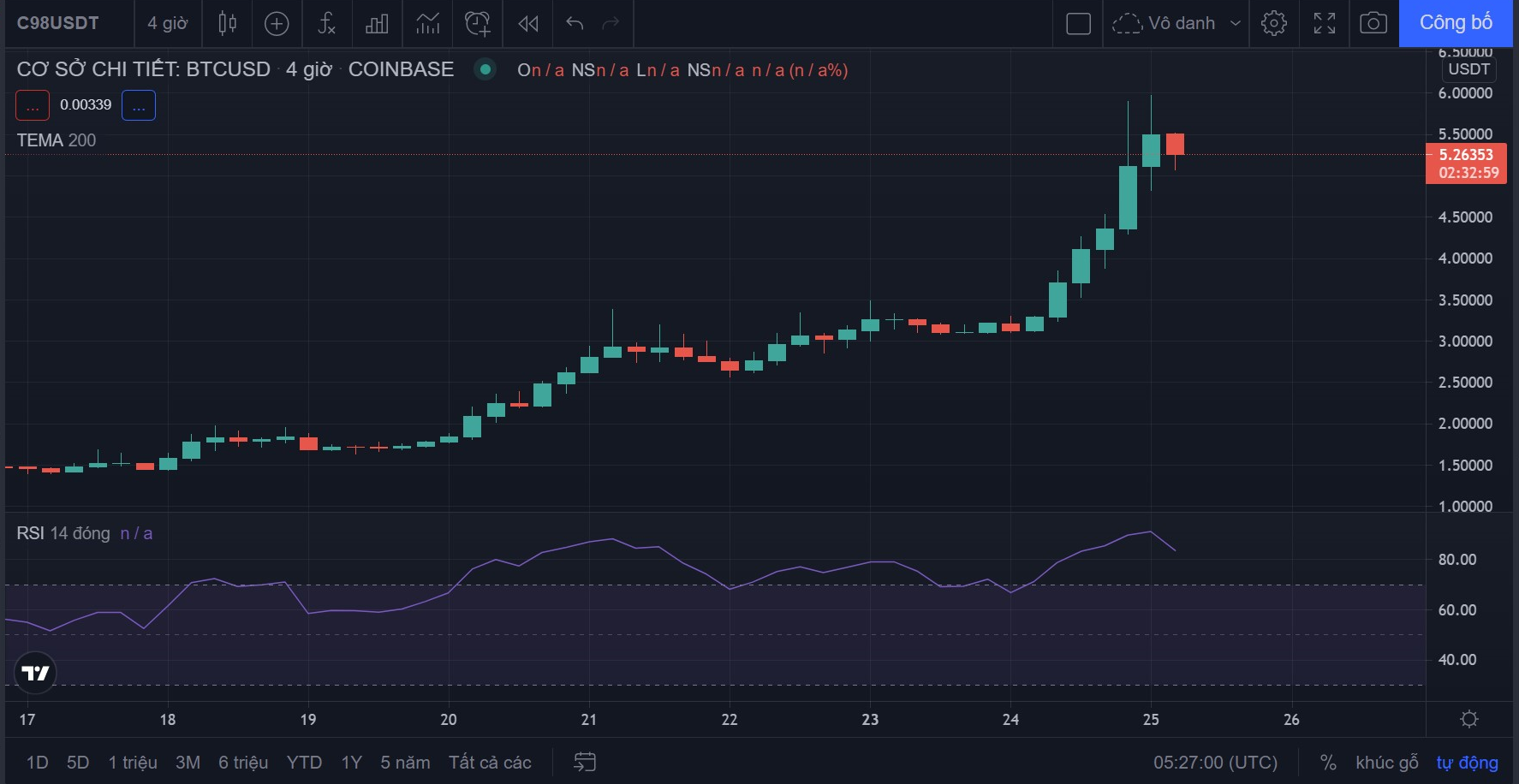Image resolution: width=1519 pixels, height=784 pixels.
Task: Click the blue 'Công bố' publish button
Action: pyautogui.click(x=1455, y=23)
